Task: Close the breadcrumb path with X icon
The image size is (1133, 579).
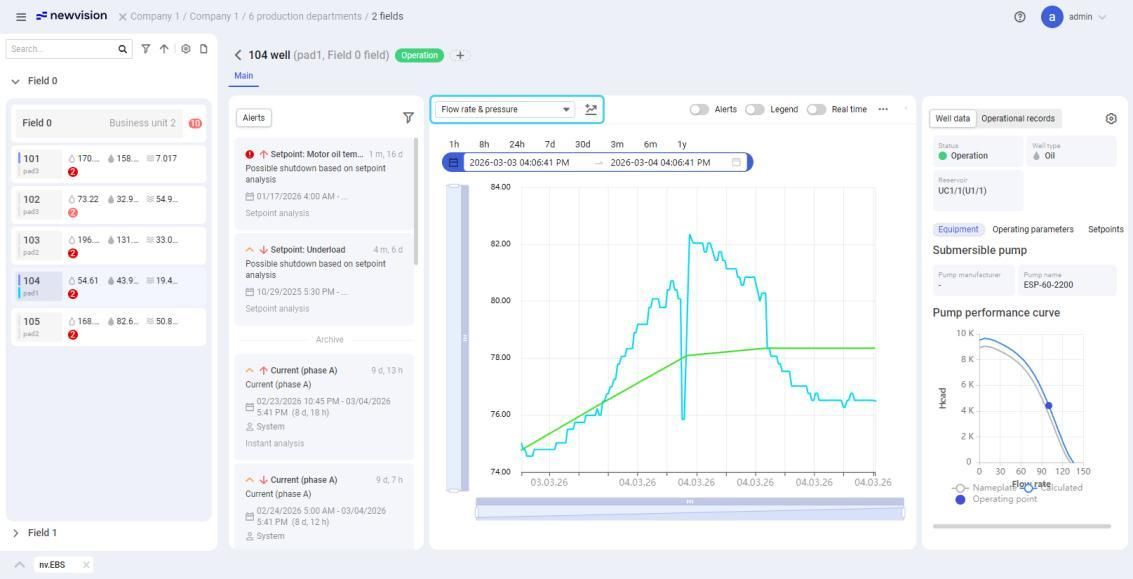Action: click(122, 17)
